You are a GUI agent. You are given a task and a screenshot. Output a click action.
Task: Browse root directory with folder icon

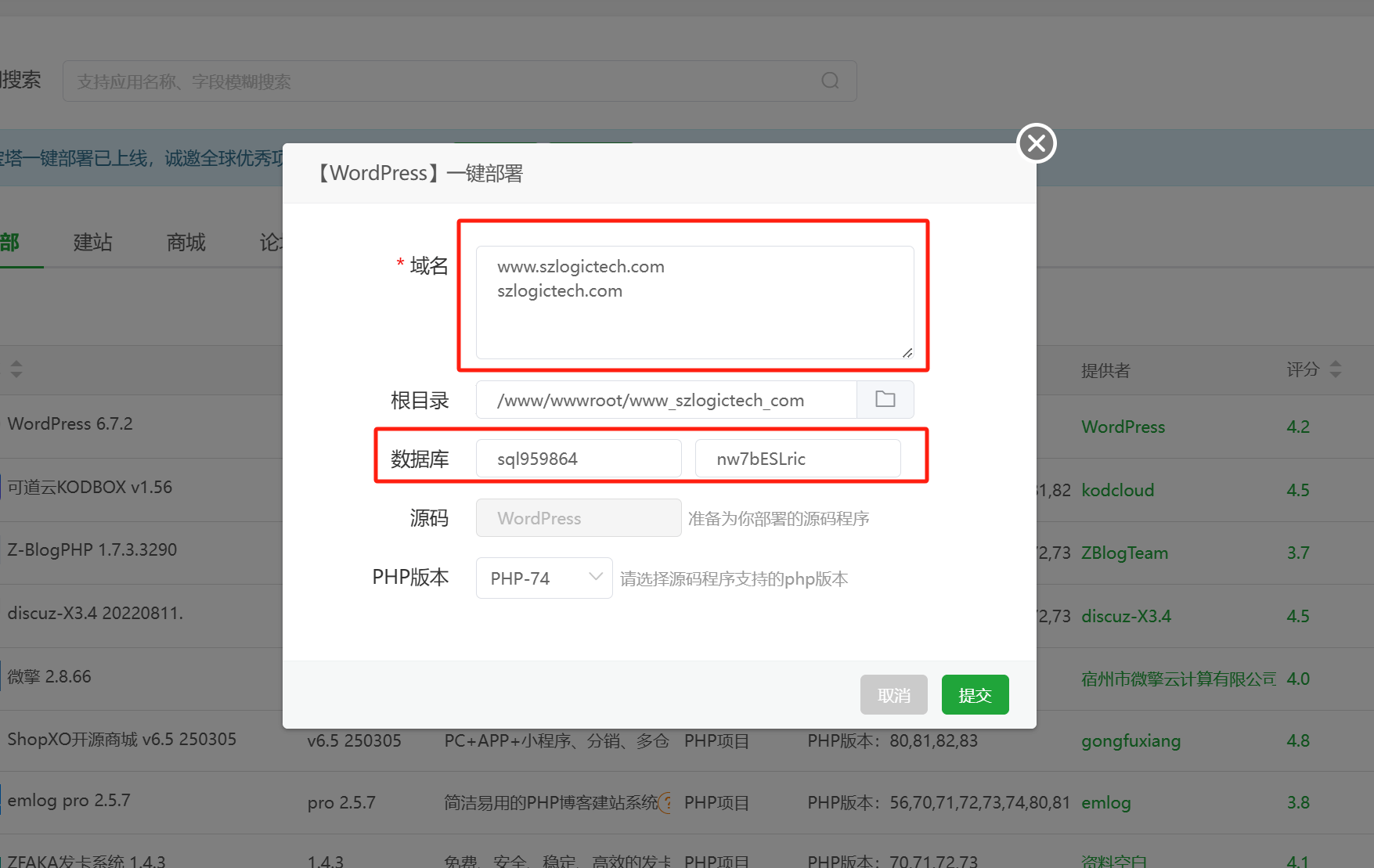coord(885,399)
